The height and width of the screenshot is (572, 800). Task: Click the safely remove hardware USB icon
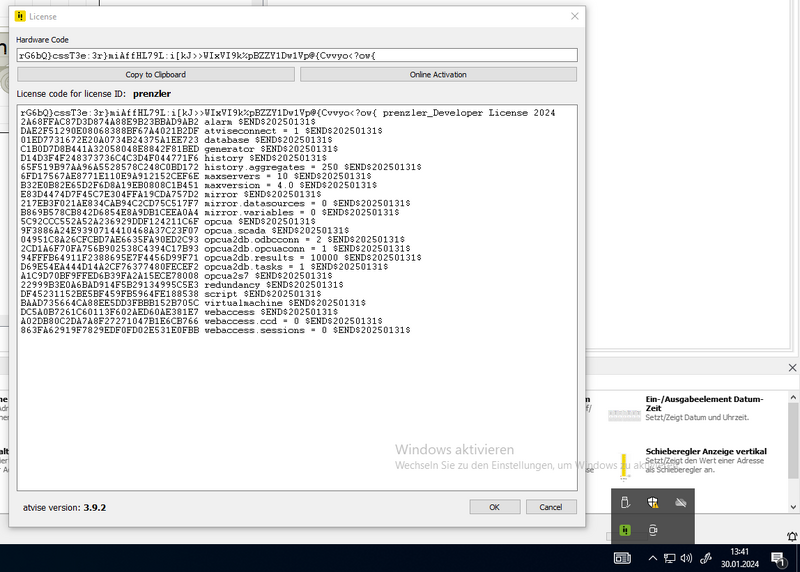(x=625, y=502)
